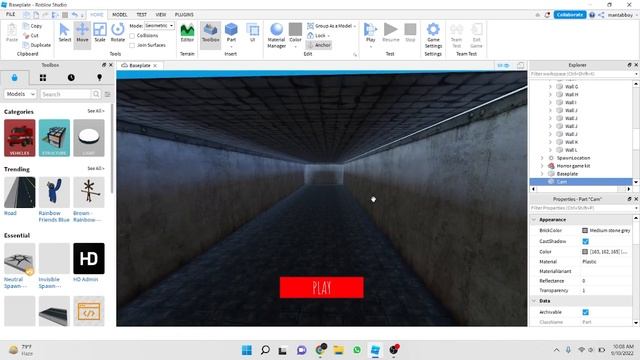This screenshot has height=360, width=640.
Task: Toggle the Archivable checkbox
Action: [585, 312]
